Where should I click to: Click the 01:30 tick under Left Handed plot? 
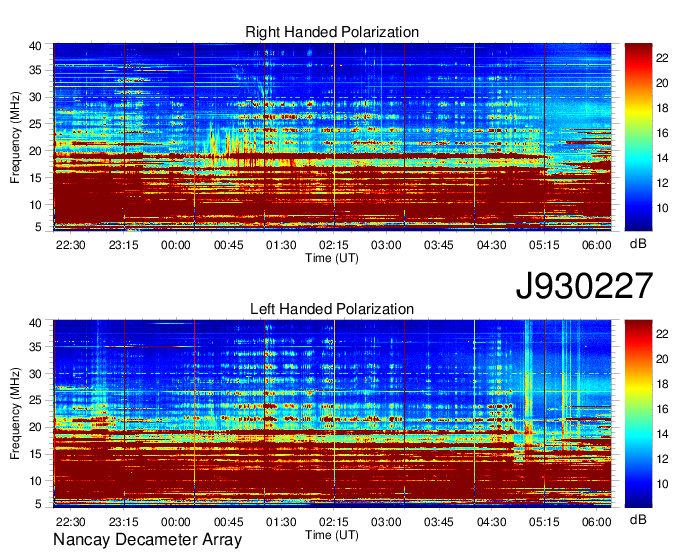(x=281, y=522)
